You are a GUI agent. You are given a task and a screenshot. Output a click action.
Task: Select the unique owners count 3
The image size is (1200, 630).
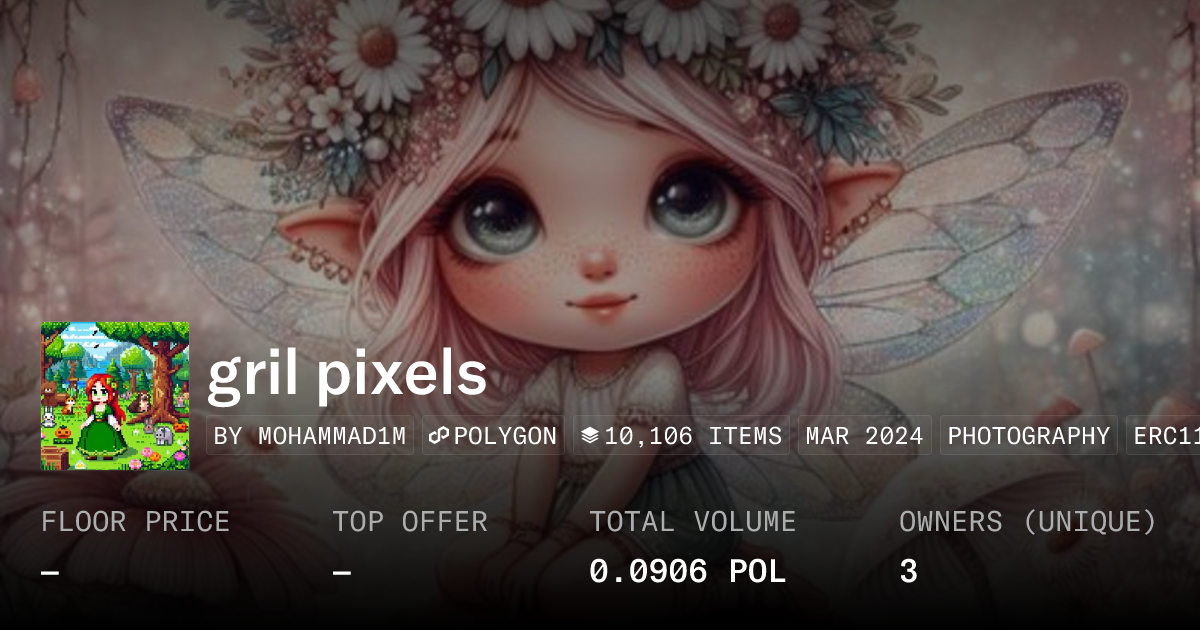click(x=908, y=572)
